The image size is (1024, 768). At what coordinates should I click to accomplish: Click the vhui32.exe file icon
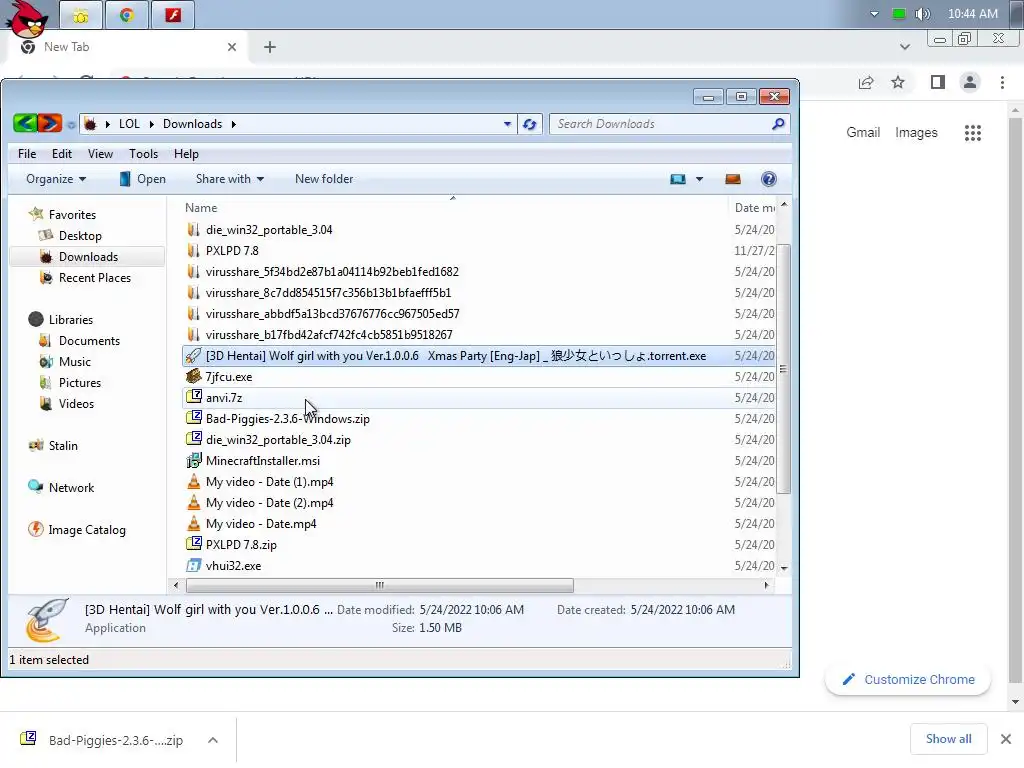click(193, 566)
